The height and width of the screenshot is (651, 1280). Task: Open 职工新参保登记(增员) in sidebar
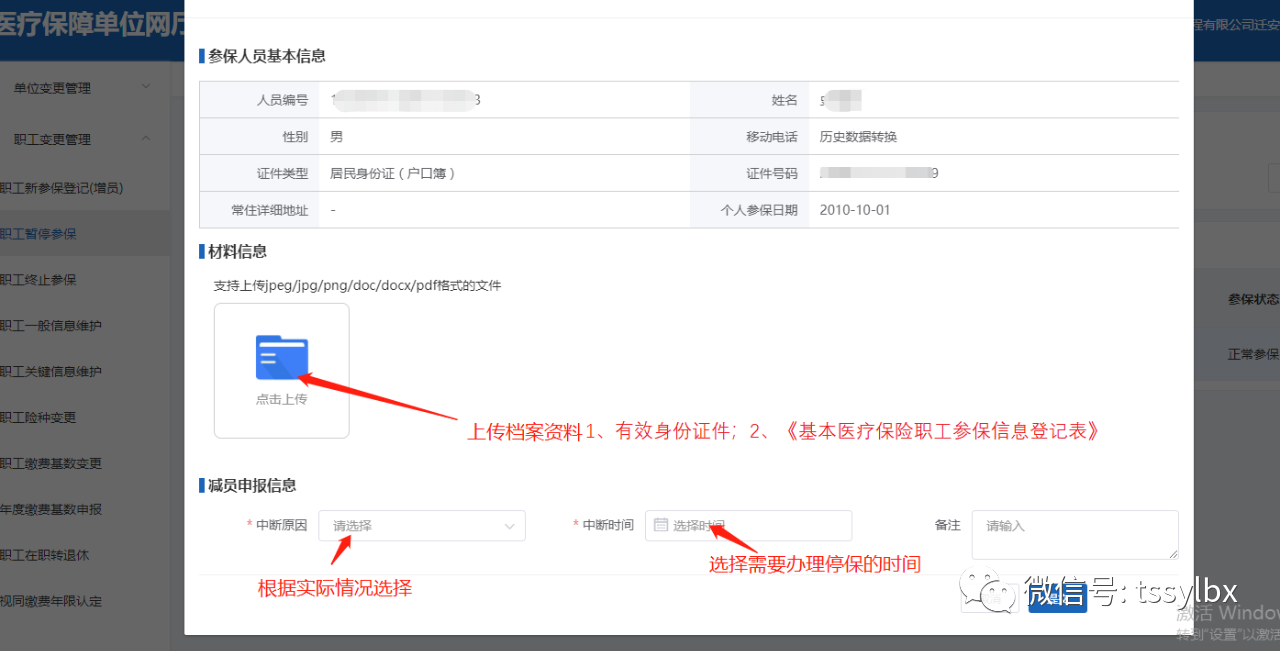62,188
